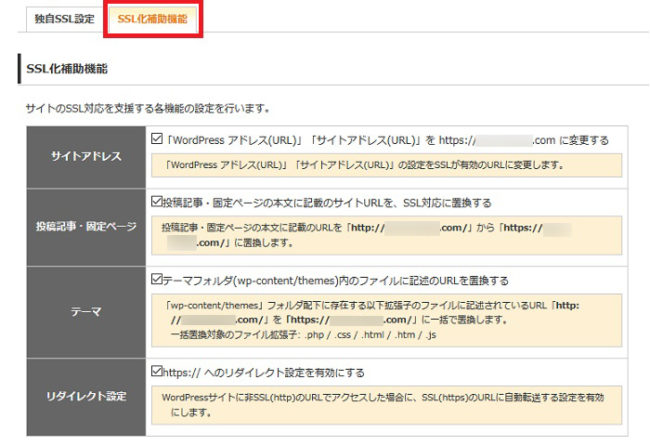The image size is (650, 445).
Task: Select the サイトアドレス row header
Action: [86, 157]
